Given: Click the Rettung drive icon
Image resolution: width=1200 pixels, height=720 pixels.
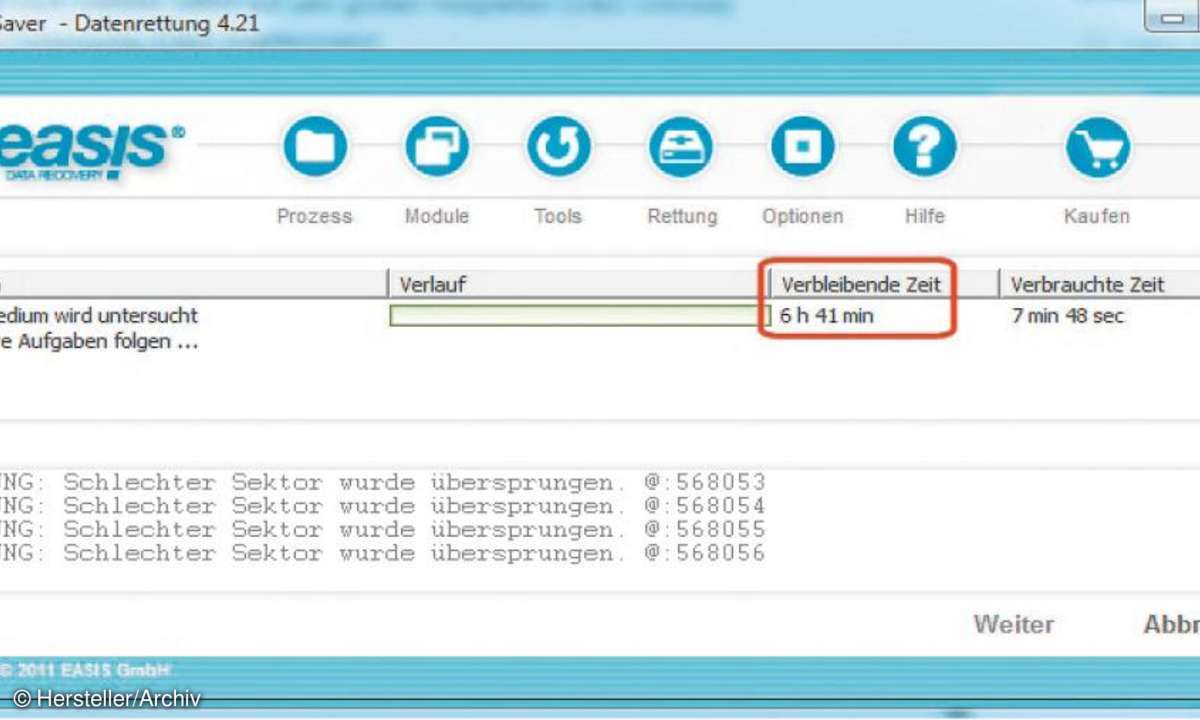Looking at the screenshot, I should [681, 147].
